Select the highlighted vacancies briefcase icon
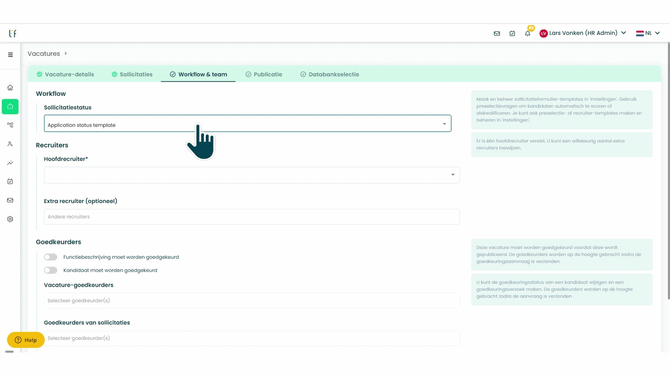This screenshot has width=670, height=376. (10, 106)
